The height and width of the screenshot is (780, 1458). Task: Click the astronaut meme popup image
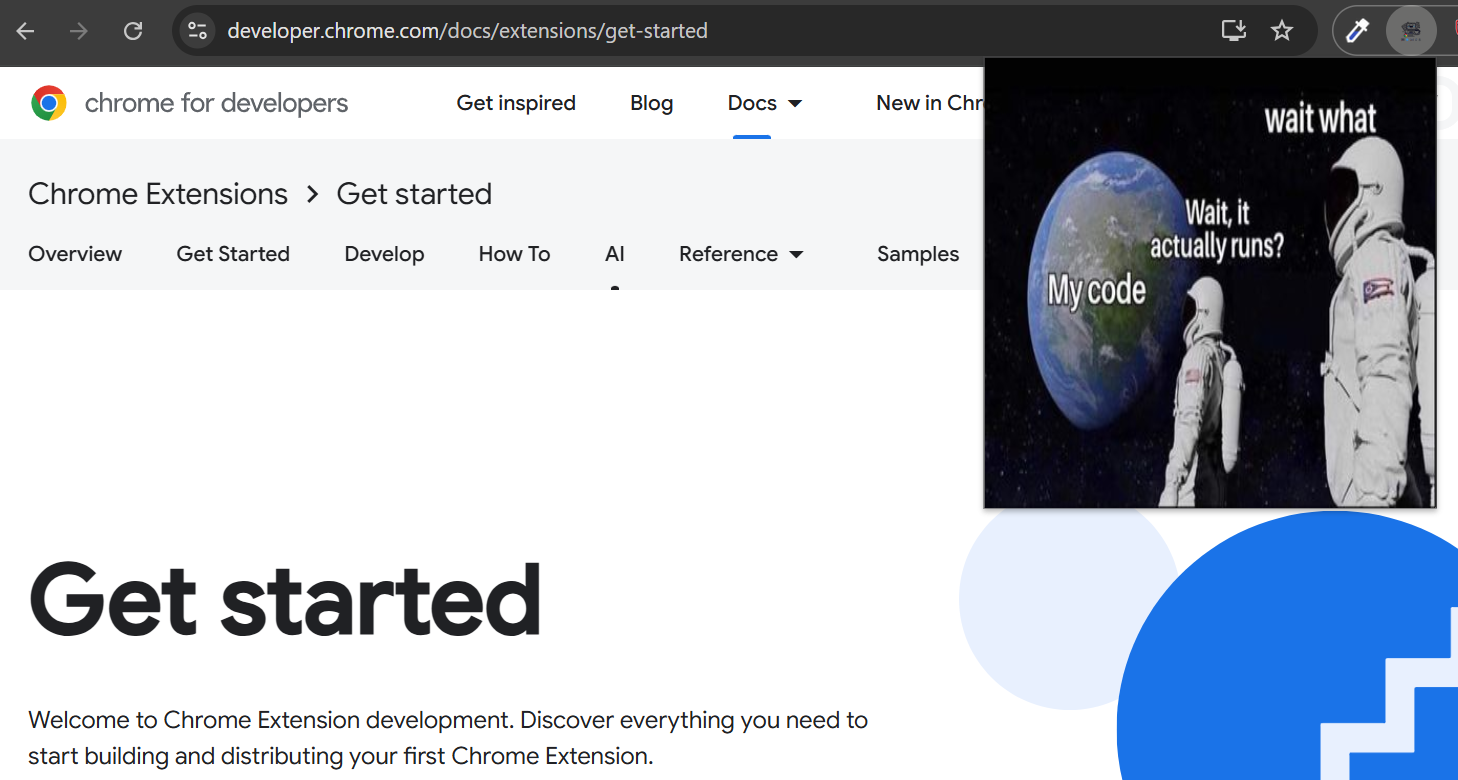point(1210,283)
